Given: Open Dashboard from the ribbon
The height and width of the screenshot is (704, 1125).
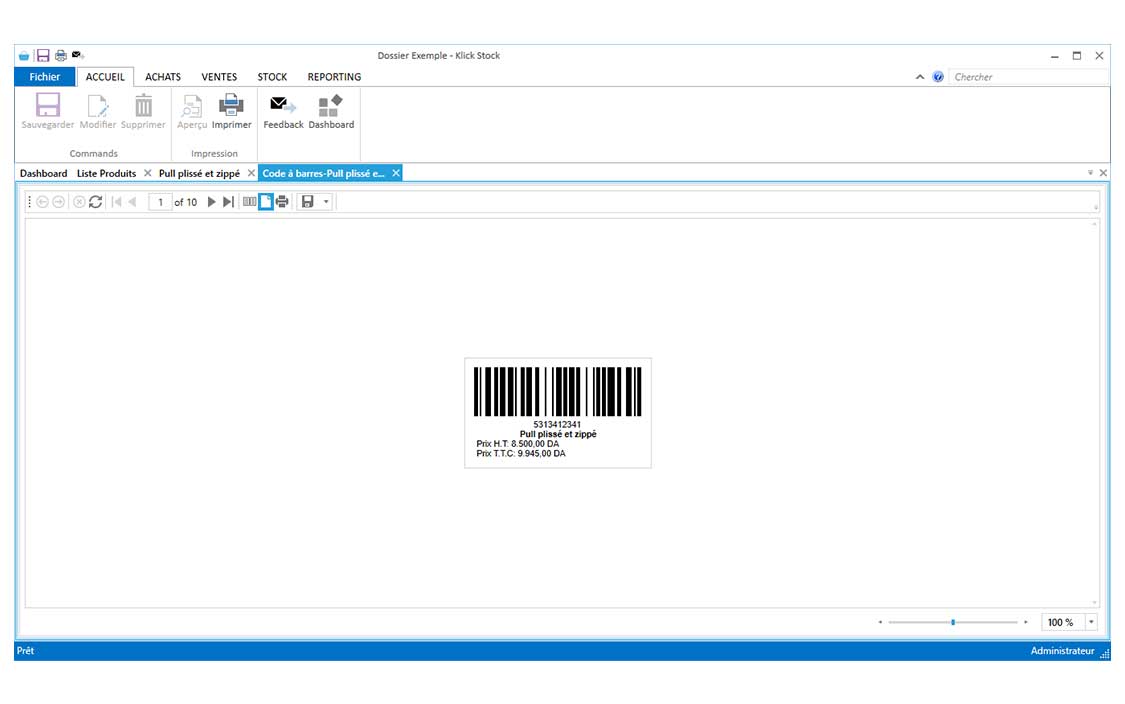Looking at the screenshot, I should [331, 111].
